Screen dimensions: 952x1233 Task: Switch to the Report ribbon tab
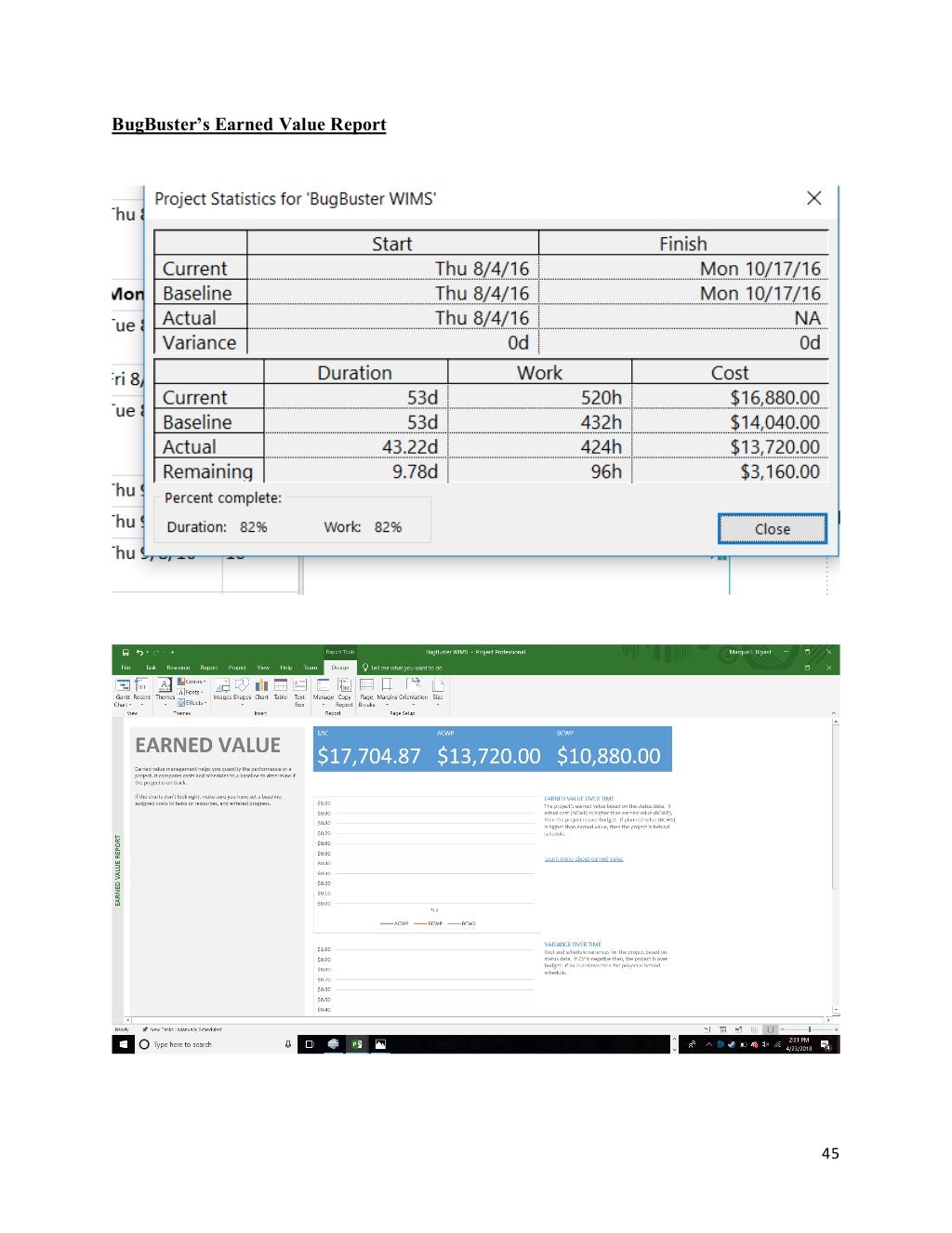tap(209, 668)
